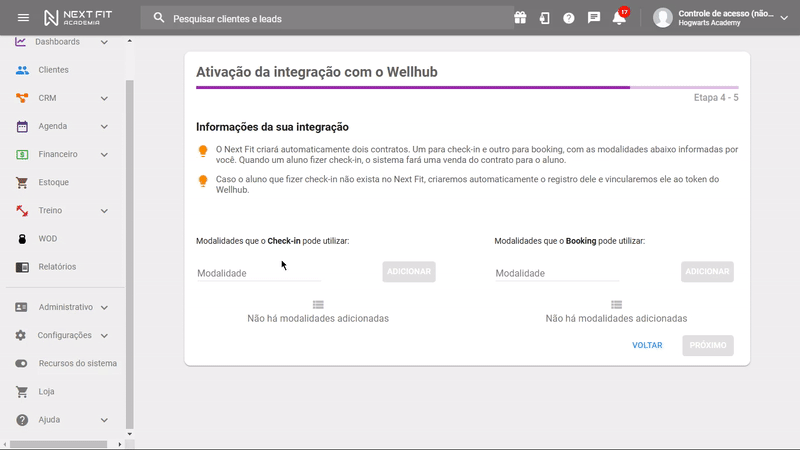Click the Administrativo ID card icon
Screen dimensions: 800x450
click(21, 307)
